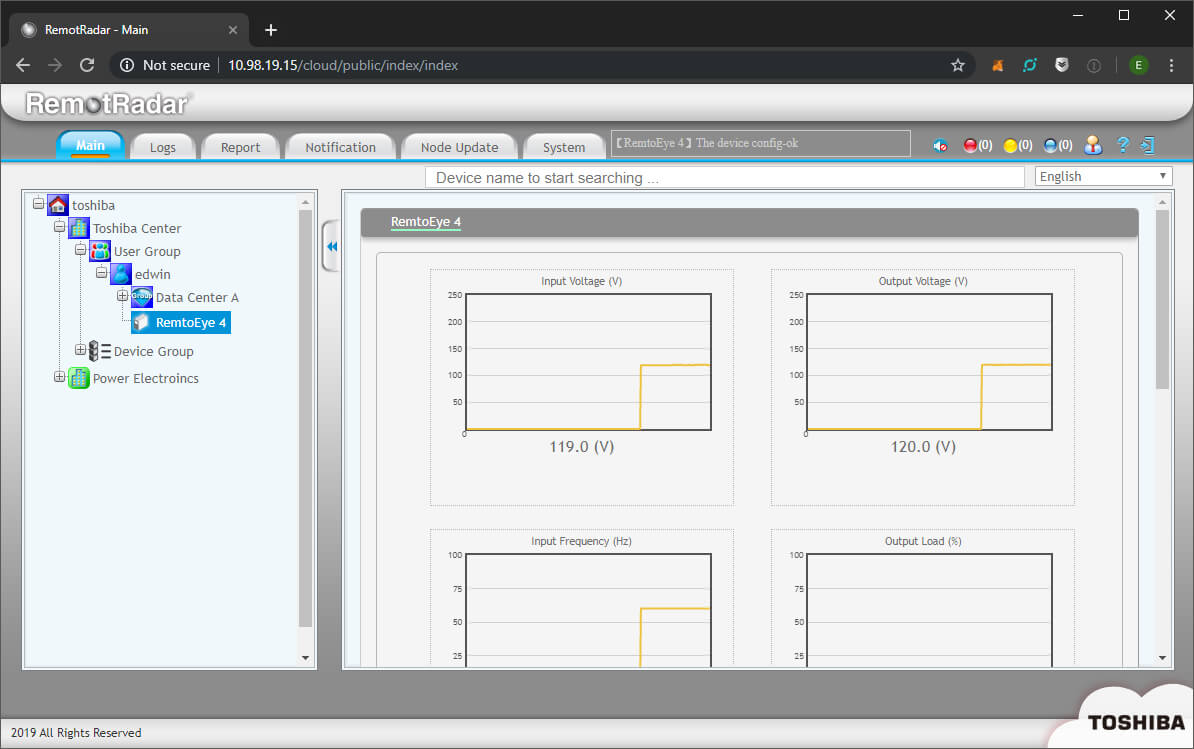
Task: Bookmark this page with star icon
Action: point(957,65)
